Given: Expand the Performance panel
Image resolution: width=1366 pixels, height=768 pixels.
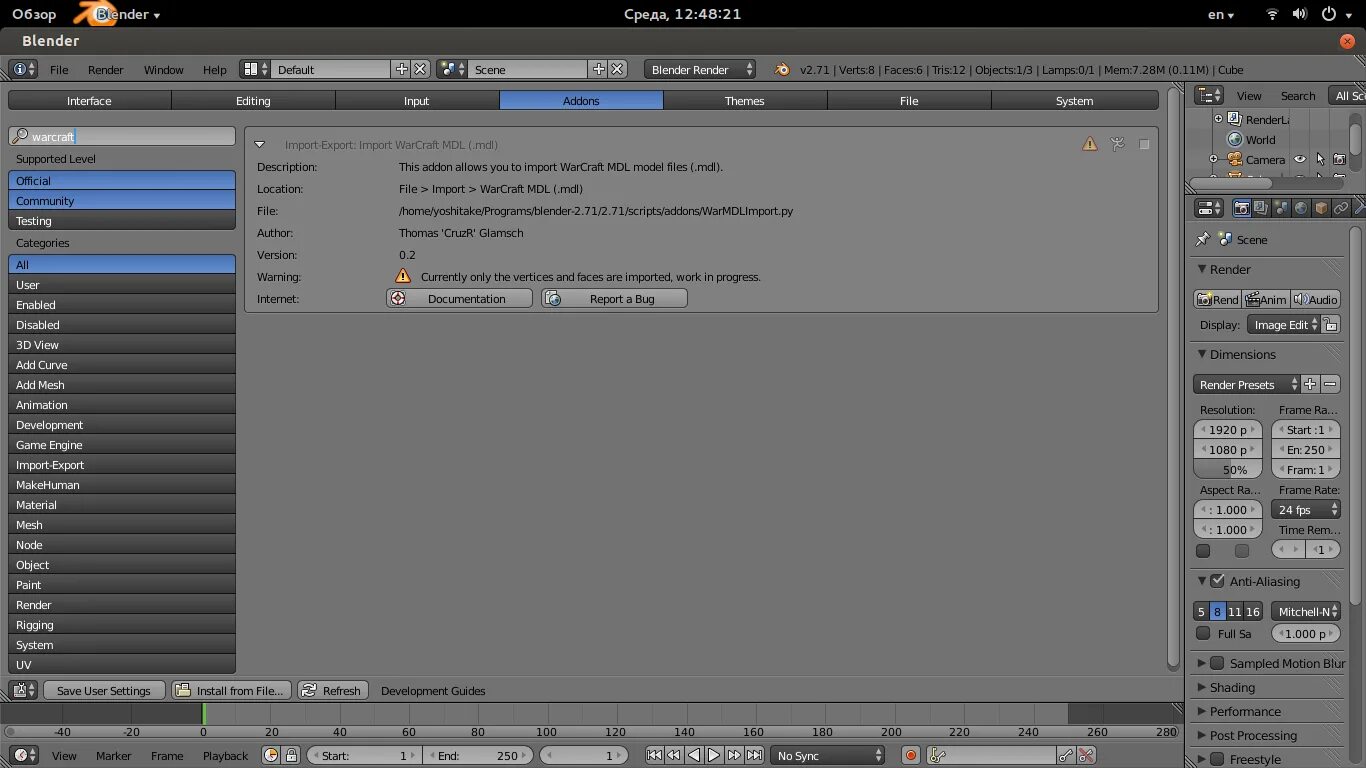Looking at the screenshot, I should click(x=1202, y=711).
